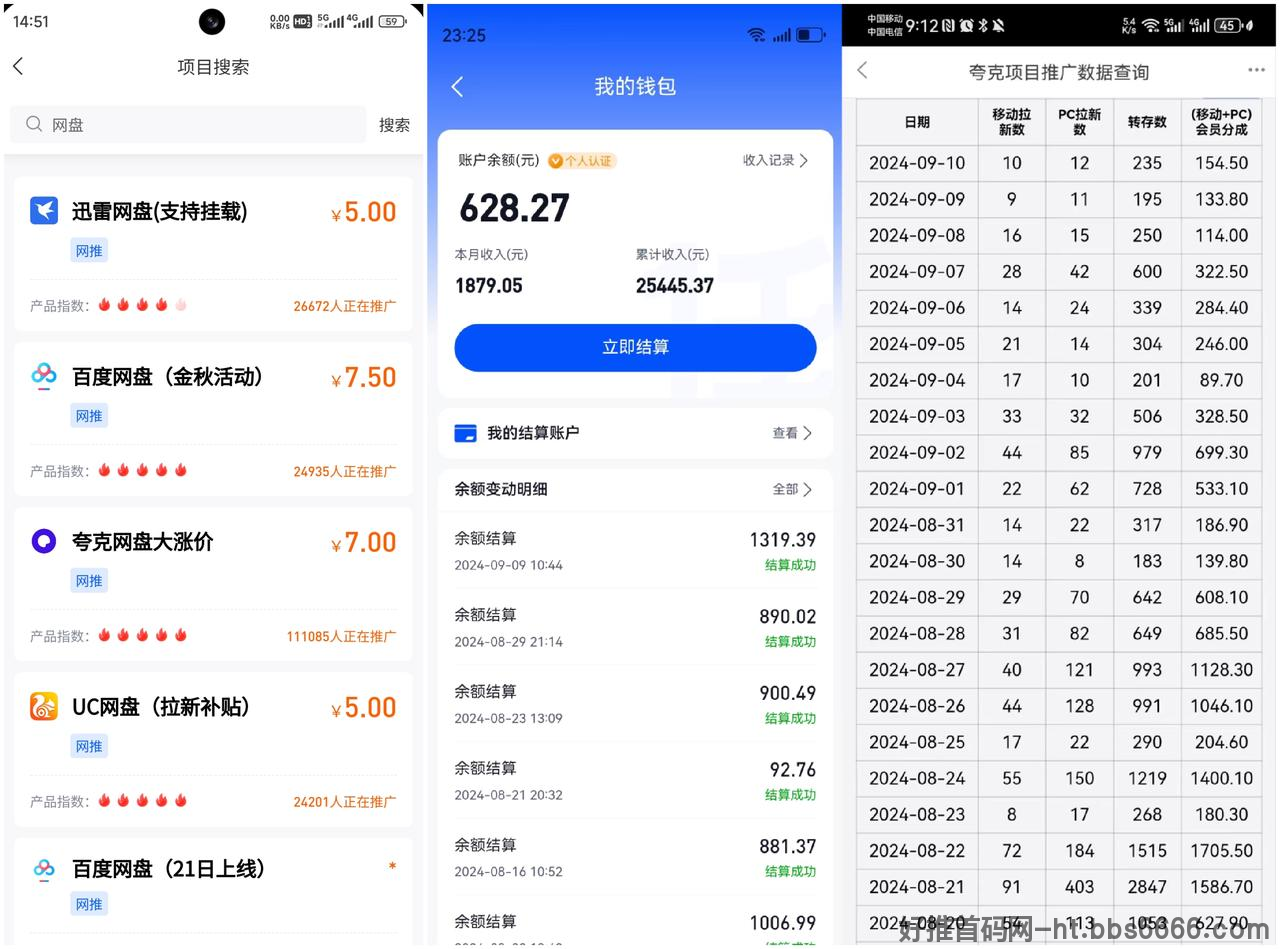1280x949 pixels.
Task: Tap Wi-Fi icon in wallet status bar
Action: point(756,35)
